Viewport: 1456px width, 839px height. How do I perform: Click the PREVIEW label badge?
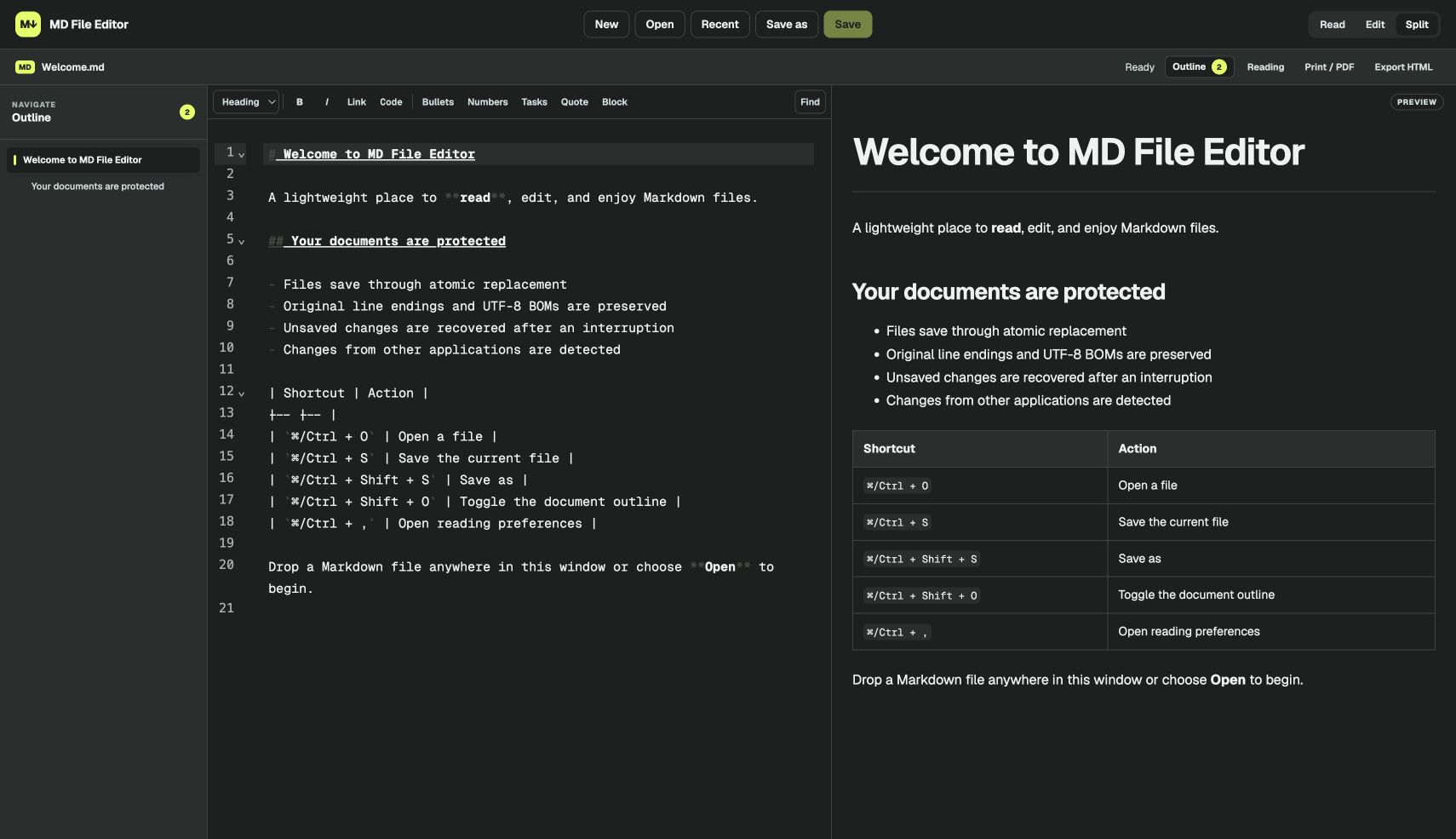coord(1417,102)
